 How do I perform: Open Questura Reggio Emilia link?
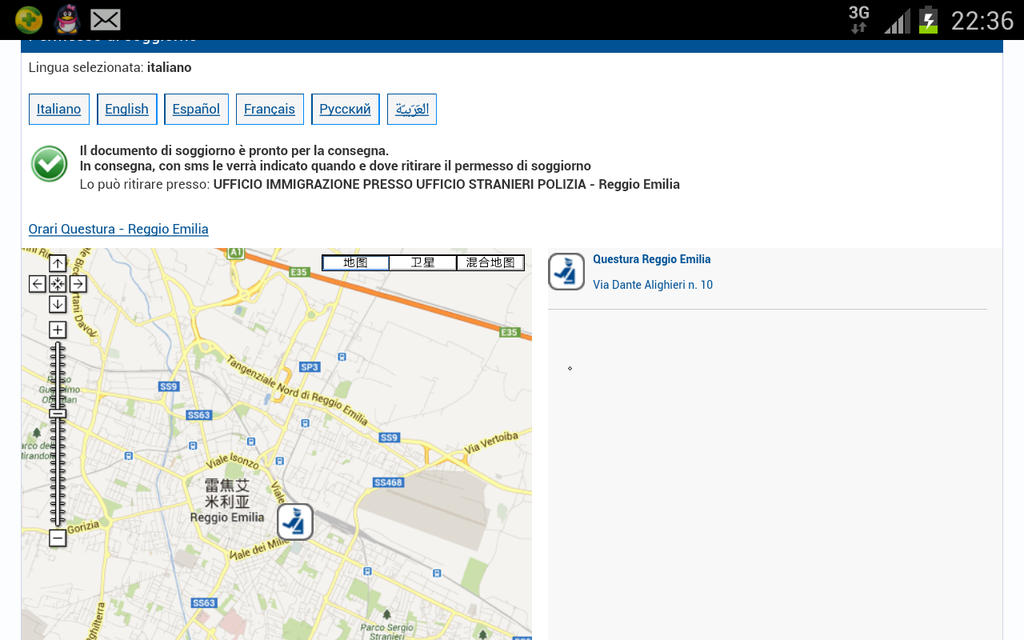(652, 259)
